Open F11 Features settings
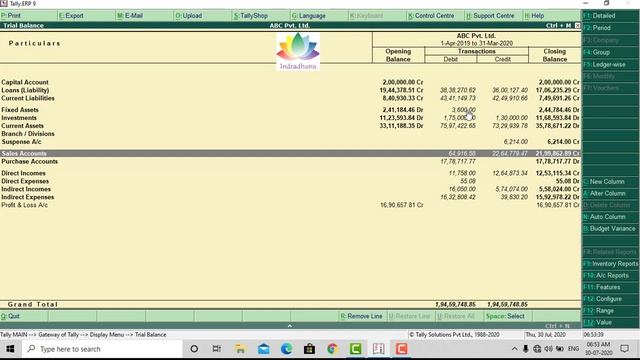The height and width of the screenshot is (360, 640). [x=611, y=287]
